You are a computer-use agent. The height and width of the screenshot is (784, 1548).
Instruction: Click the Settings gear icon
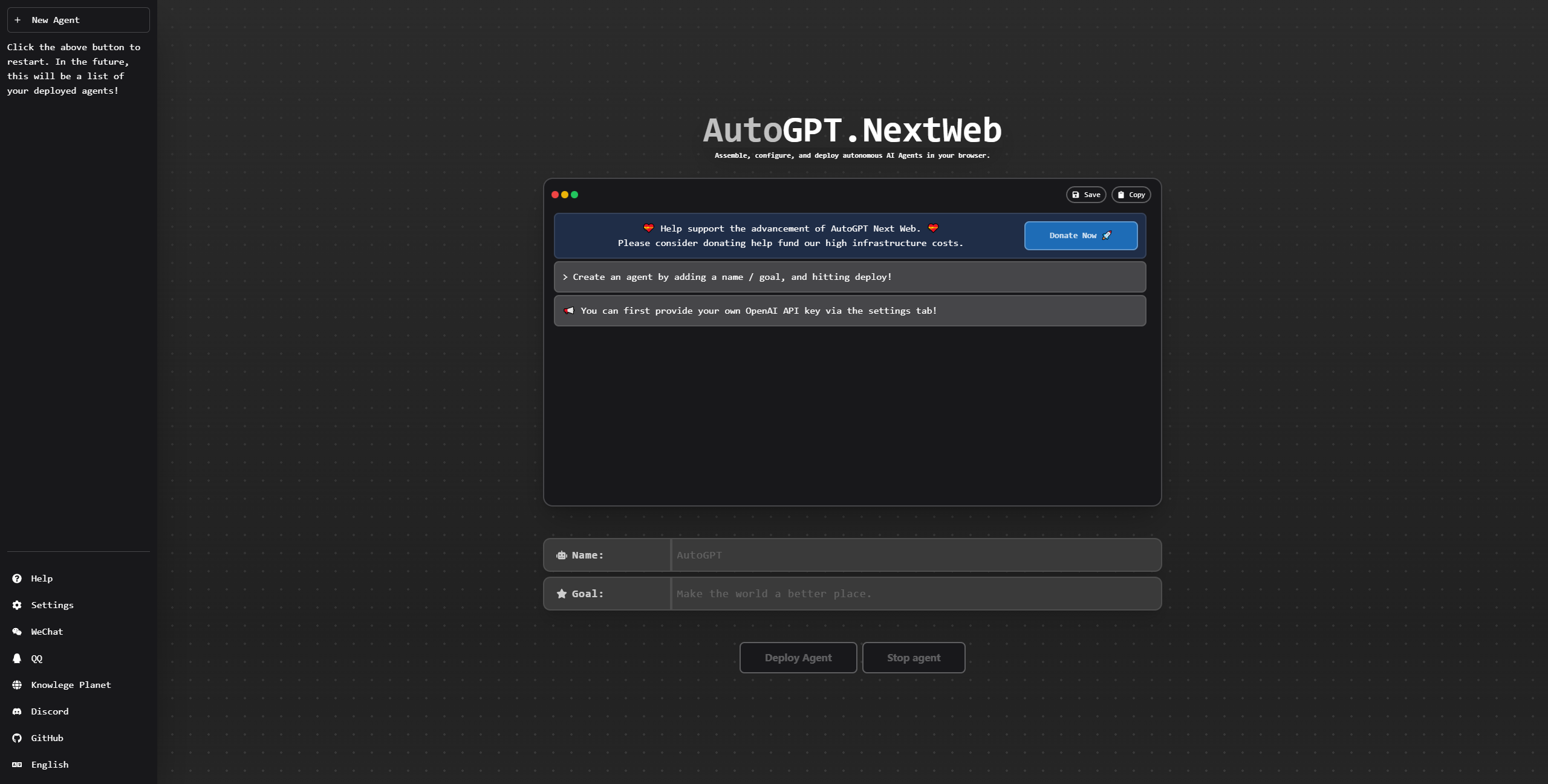(17, 605)
